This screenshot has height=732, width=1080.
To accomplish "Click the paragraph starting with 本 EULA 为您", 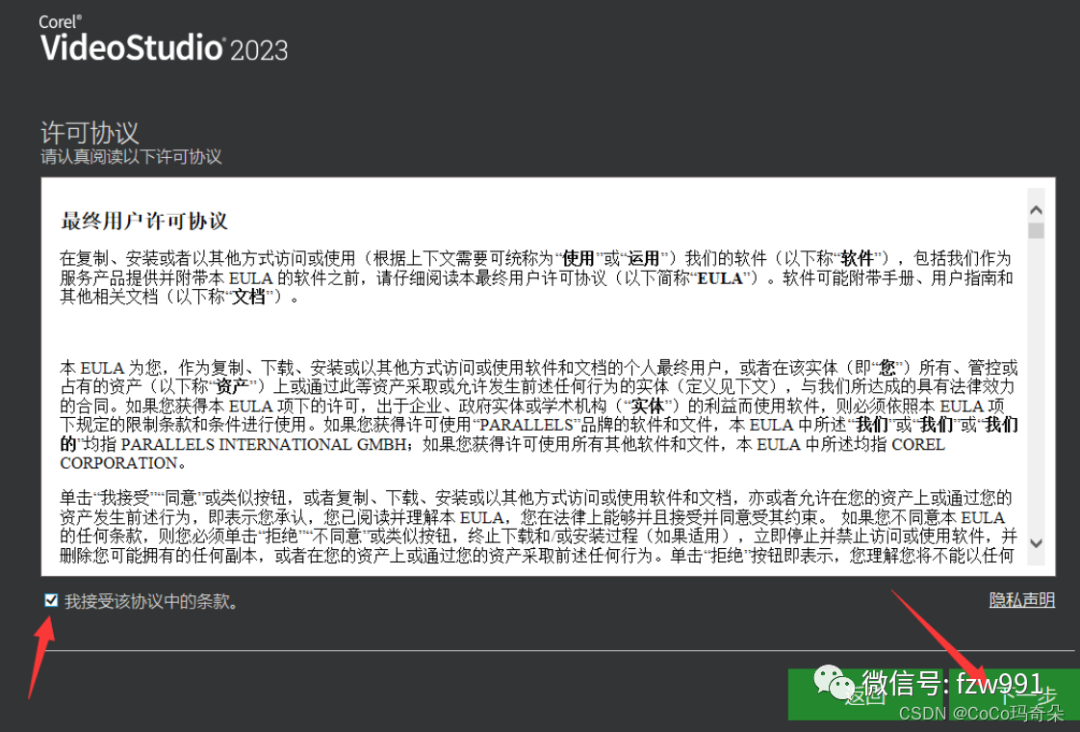I will pos(539,415).
